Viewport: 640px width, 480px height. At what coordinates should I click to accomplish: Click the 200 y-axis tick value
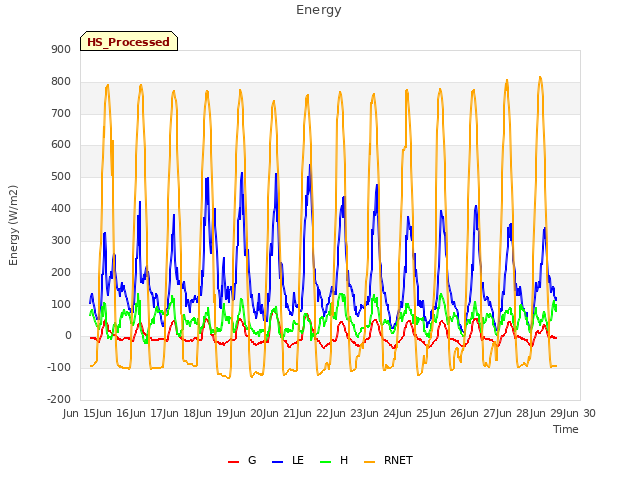(61, 272)
